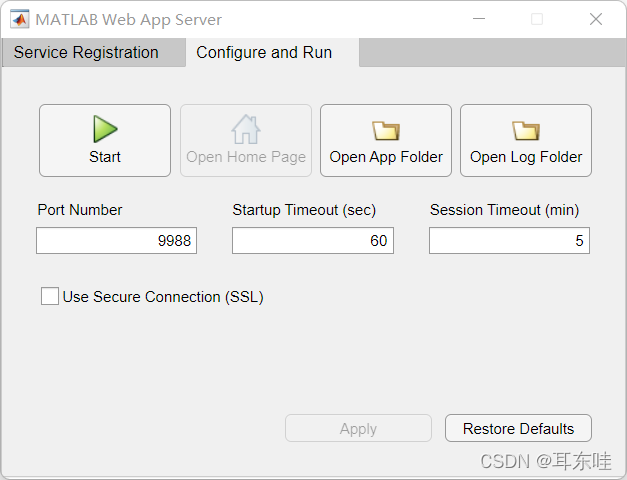Restore default settings
This screenshot has height=480, width=627.
pos(518,428)
